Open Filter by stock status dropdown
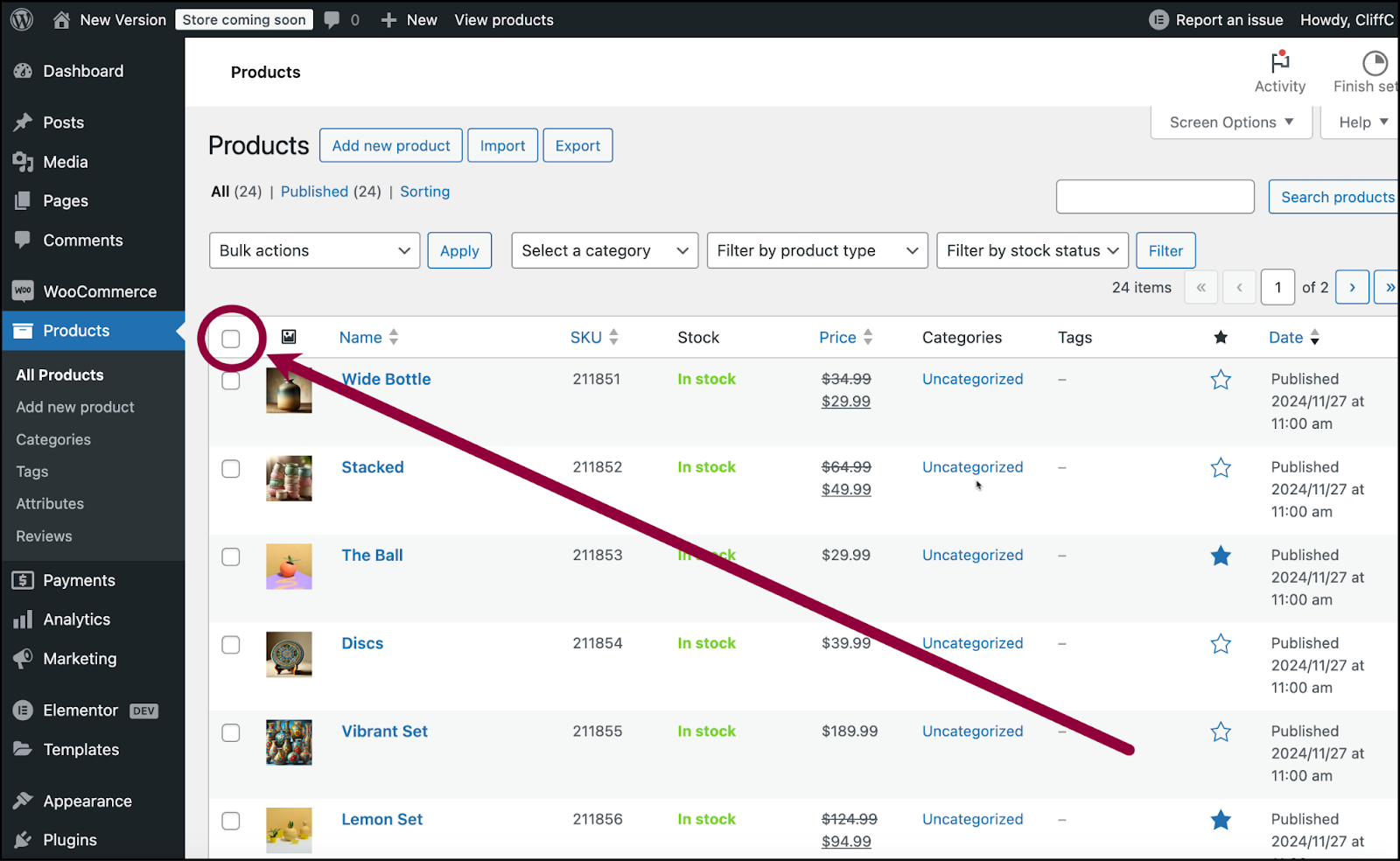Viewport: 1400px width, 861px height. (x=1032, y=250)
